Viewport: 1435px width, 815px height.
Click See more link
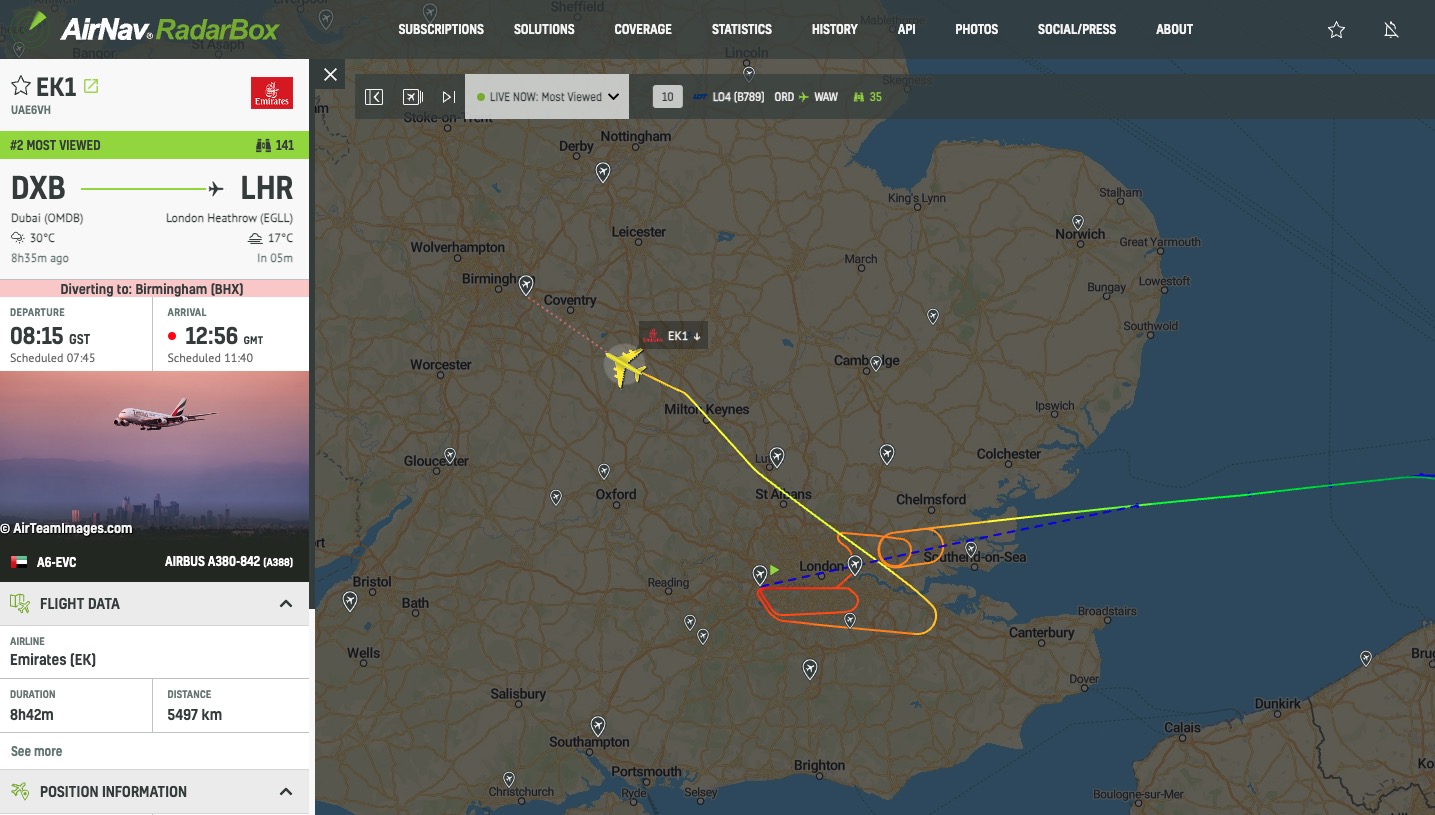[x=36, y=751]
